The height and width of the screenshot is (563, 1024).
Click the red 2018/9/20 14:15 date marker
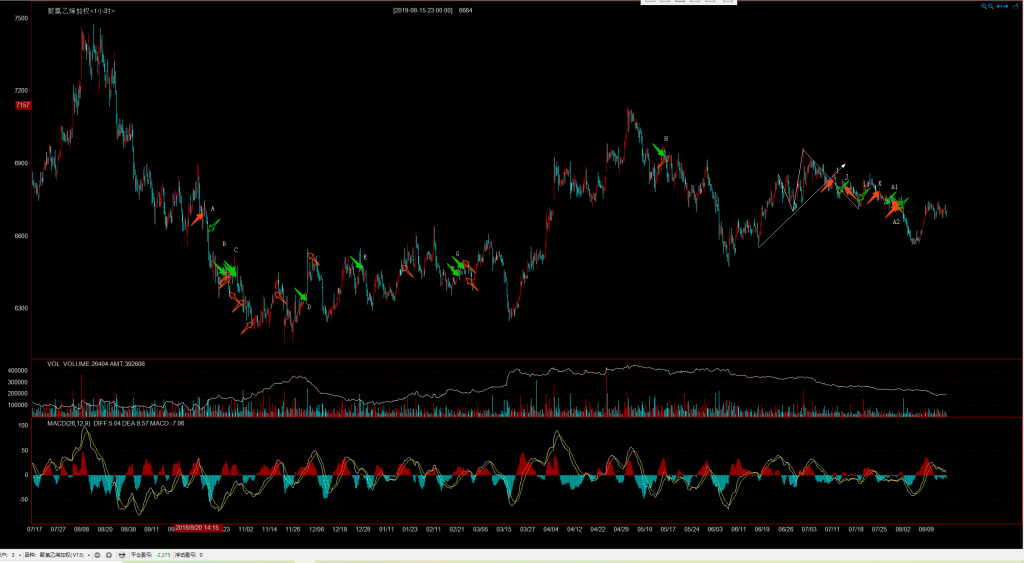click(x=197, y=527)
